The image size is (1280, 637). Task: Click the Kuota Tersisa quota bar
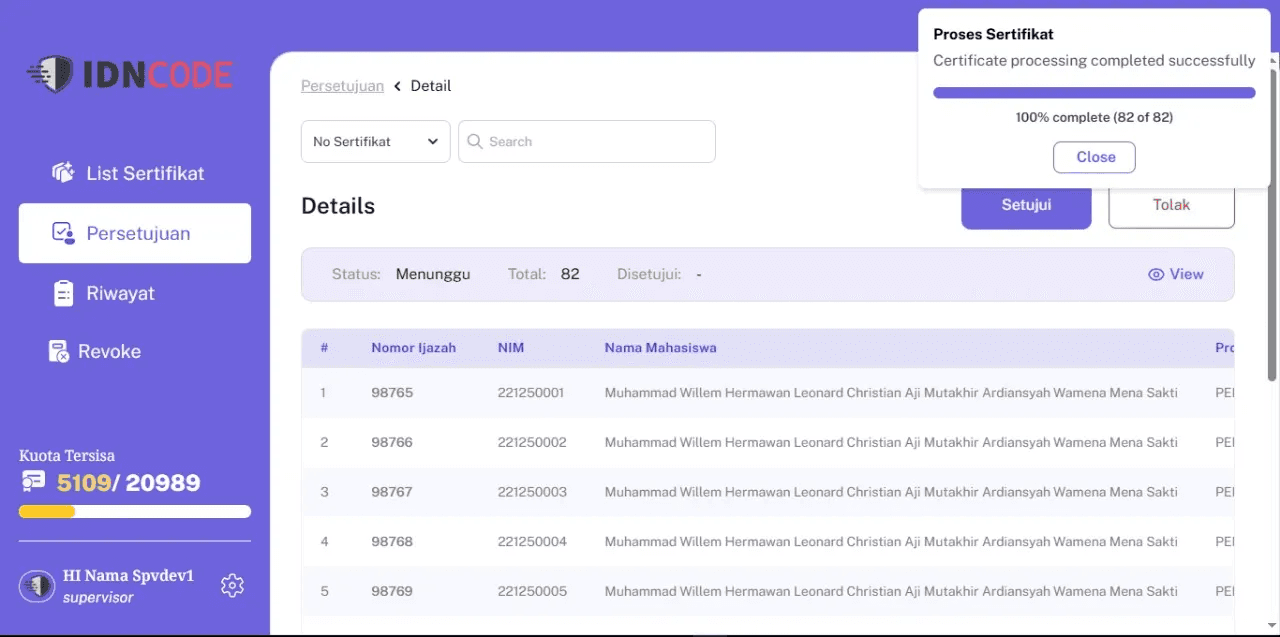(x=135, y=511)
